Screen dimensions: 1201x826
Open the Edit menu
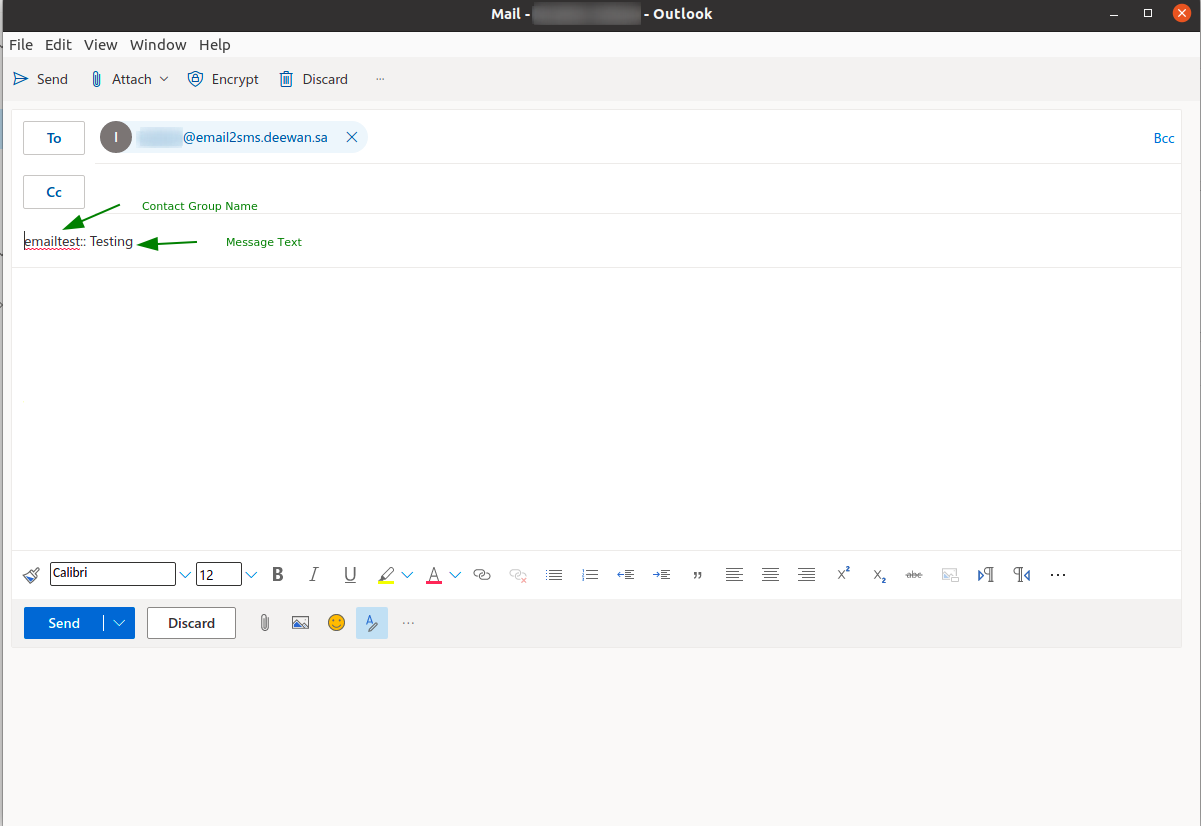[58, 45]
